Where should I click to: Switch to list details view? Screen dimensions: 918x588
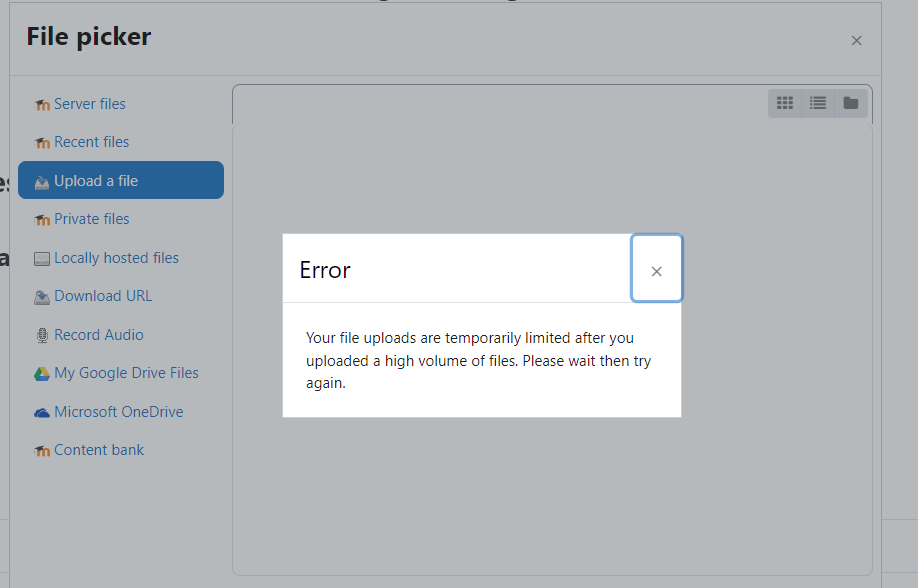(x=818, y=103)
